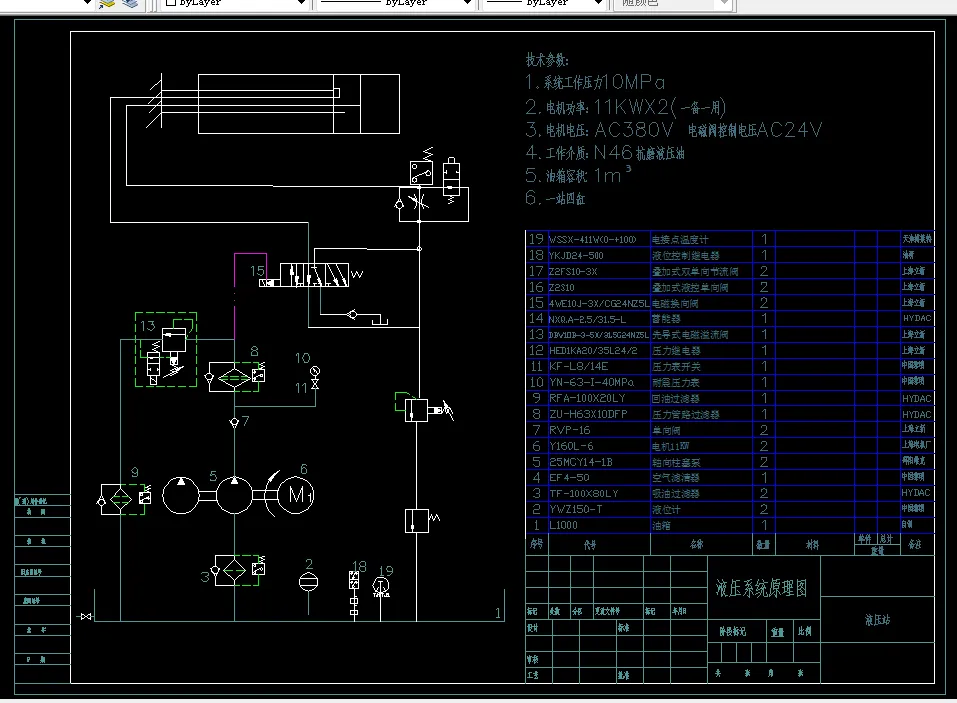Click the '液压系统原理图' title block text
The height and width of the screenshot is (703, 957).
(761, 588)
